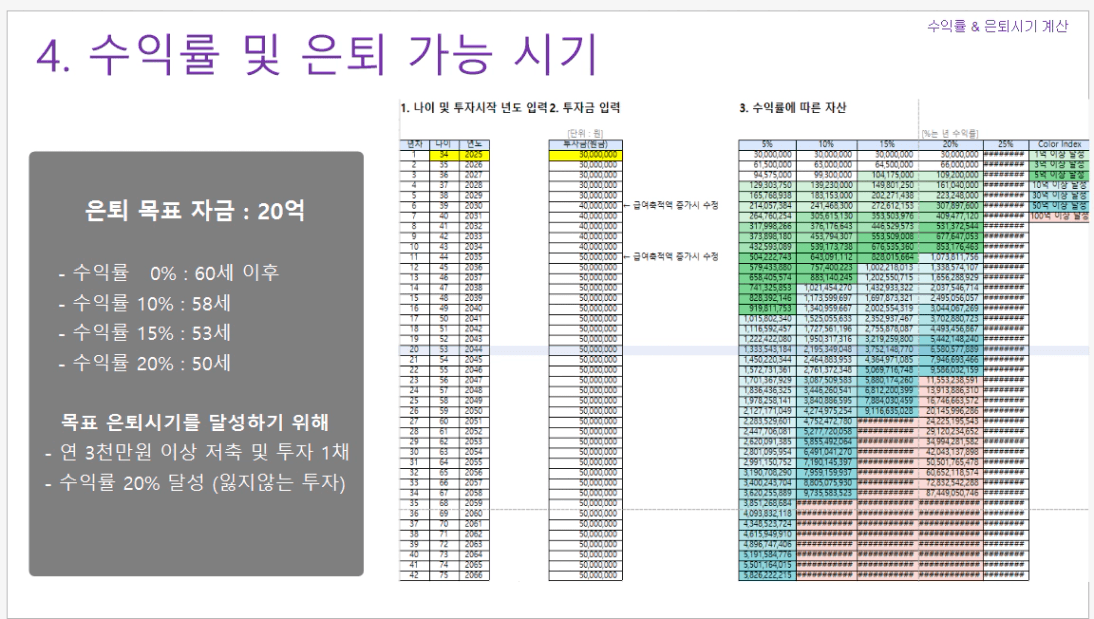Click section title '2. 투자금 입력'
The height and width of the screenshot is (619, 1094).
pyautogui.click(x=584, y=107)
